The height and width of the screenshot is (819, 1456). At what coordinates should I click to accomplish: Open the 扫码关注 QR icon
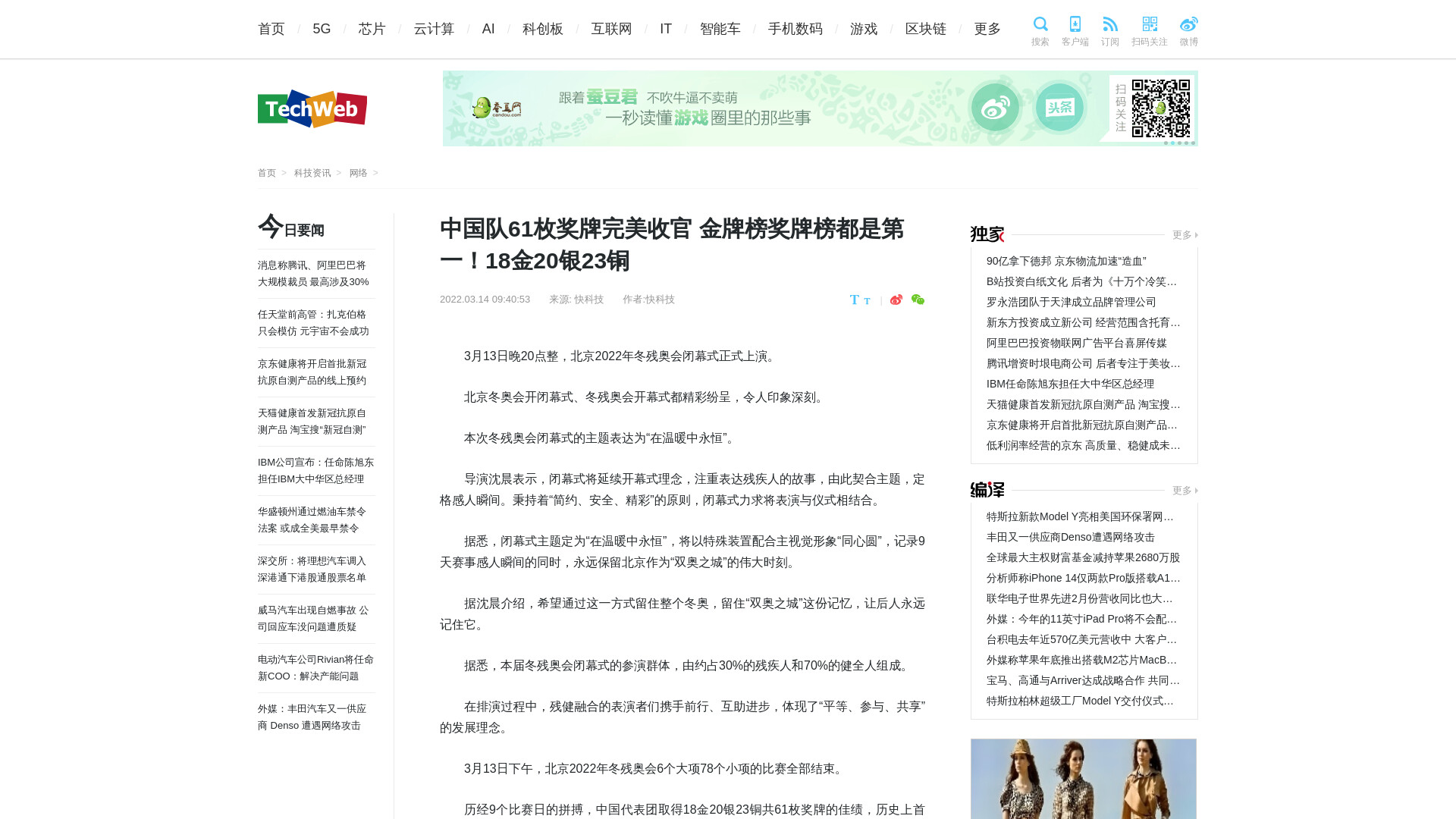pyautogui.click(x=1150, y=31)
